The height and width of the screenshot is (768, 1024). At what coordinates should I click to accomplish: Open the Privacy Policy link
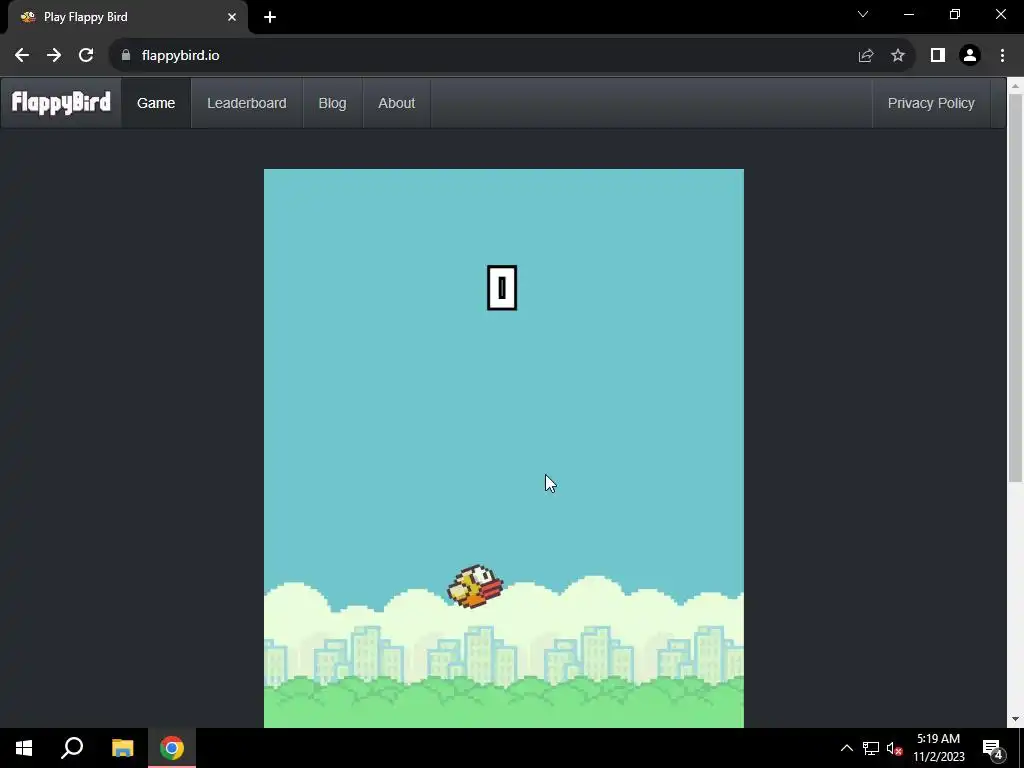point(931,103)
